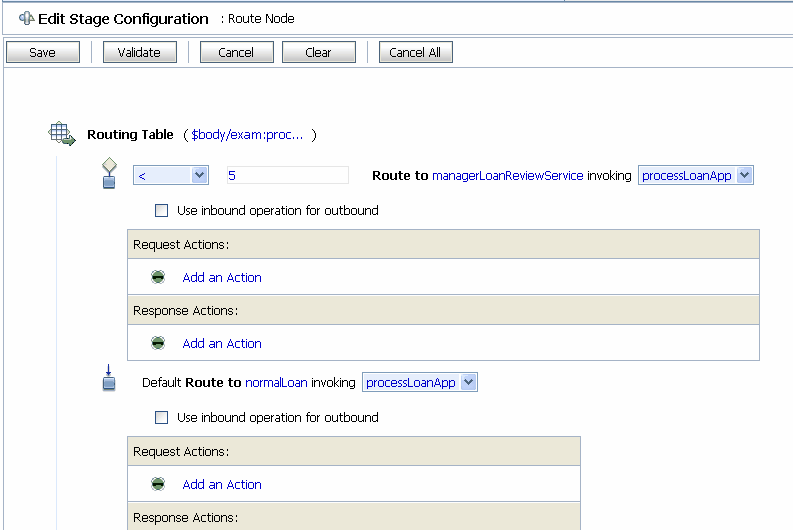Click the Cancel All button
The height and width of the screenshot is (530, 793).
tap(416, 52)
